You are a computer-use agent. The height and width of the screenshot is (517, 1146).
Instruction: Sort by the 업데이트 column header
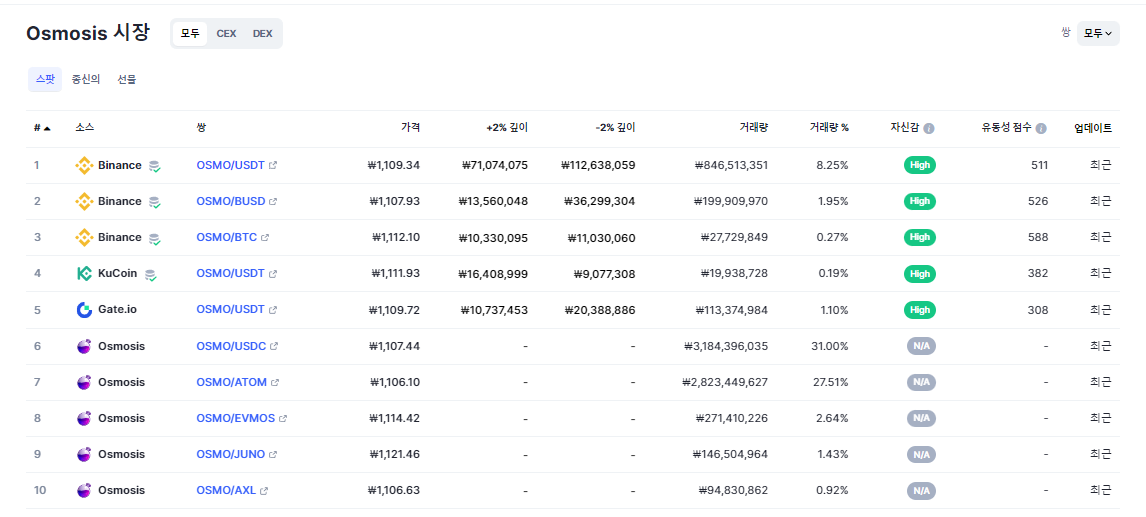coord(1093,128)
